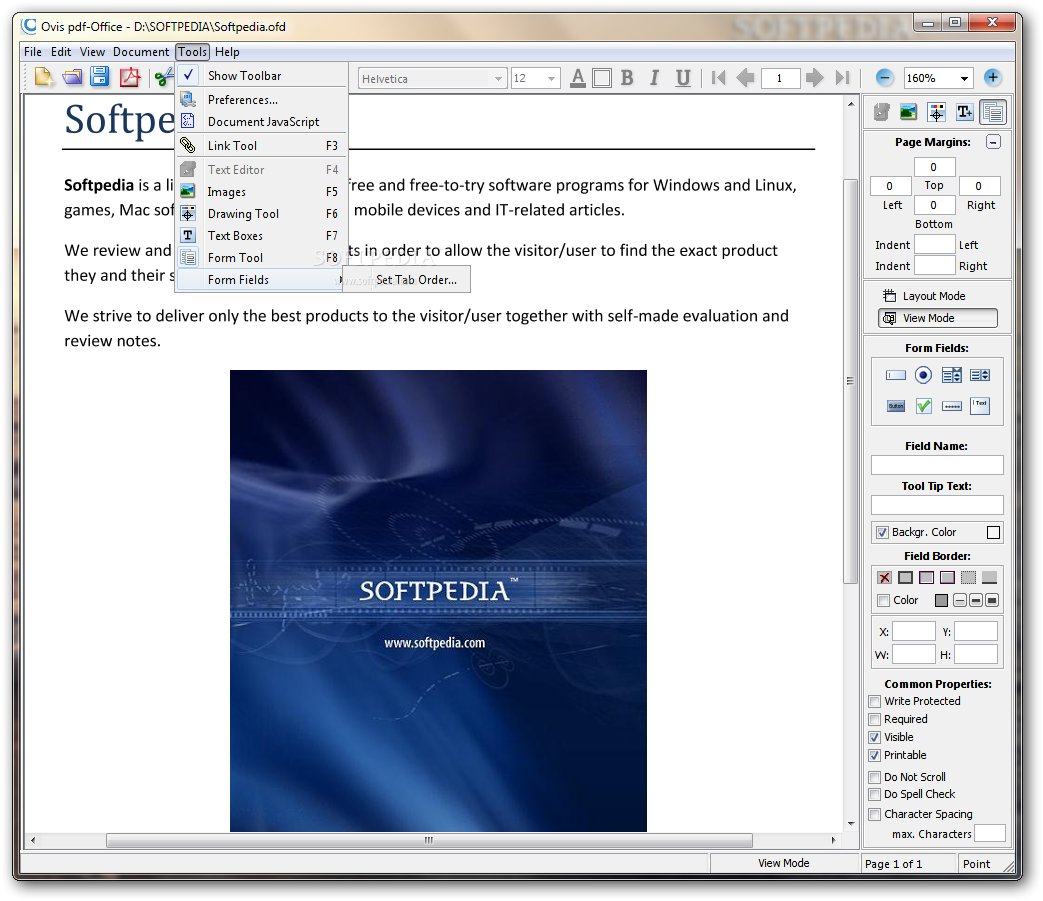This screenshot has width=1043, height=901.
Task: Open the font size dropdown
Action: click(551, 78)
